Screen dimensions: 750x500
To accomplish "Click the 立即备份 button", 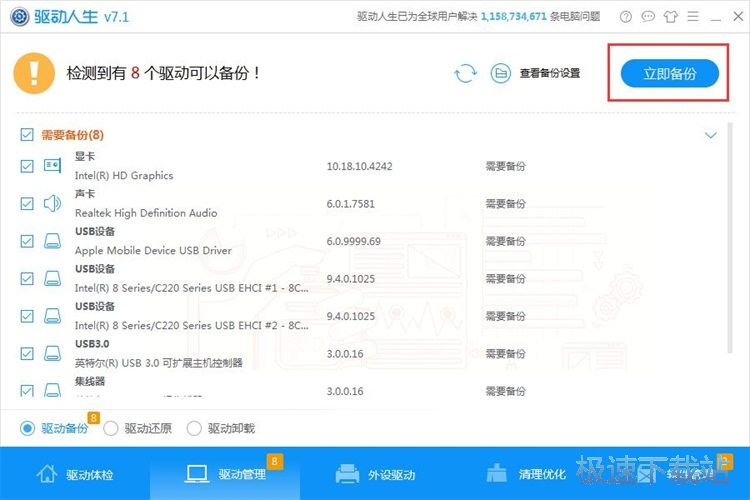I will click(670, 73).
